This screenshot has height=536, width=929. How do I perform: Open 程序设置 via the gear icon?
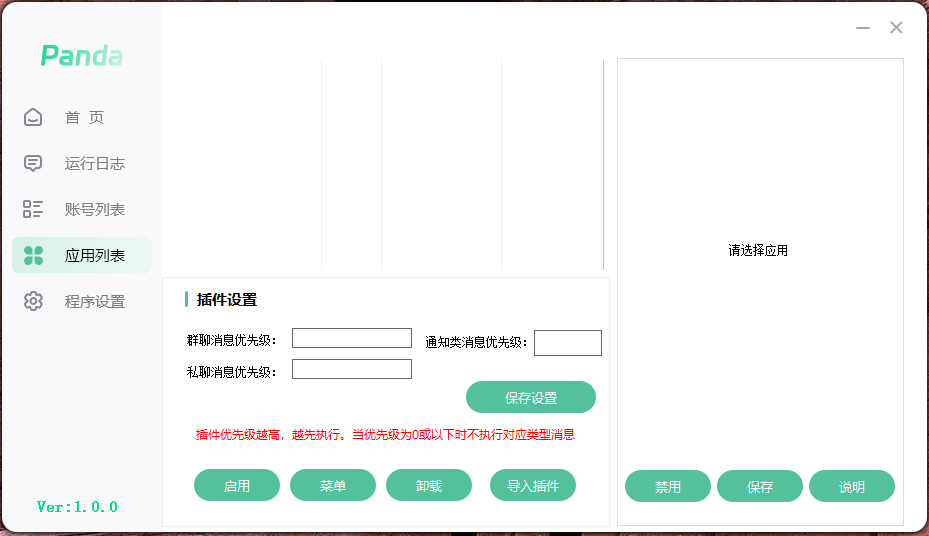click(33, 301)
